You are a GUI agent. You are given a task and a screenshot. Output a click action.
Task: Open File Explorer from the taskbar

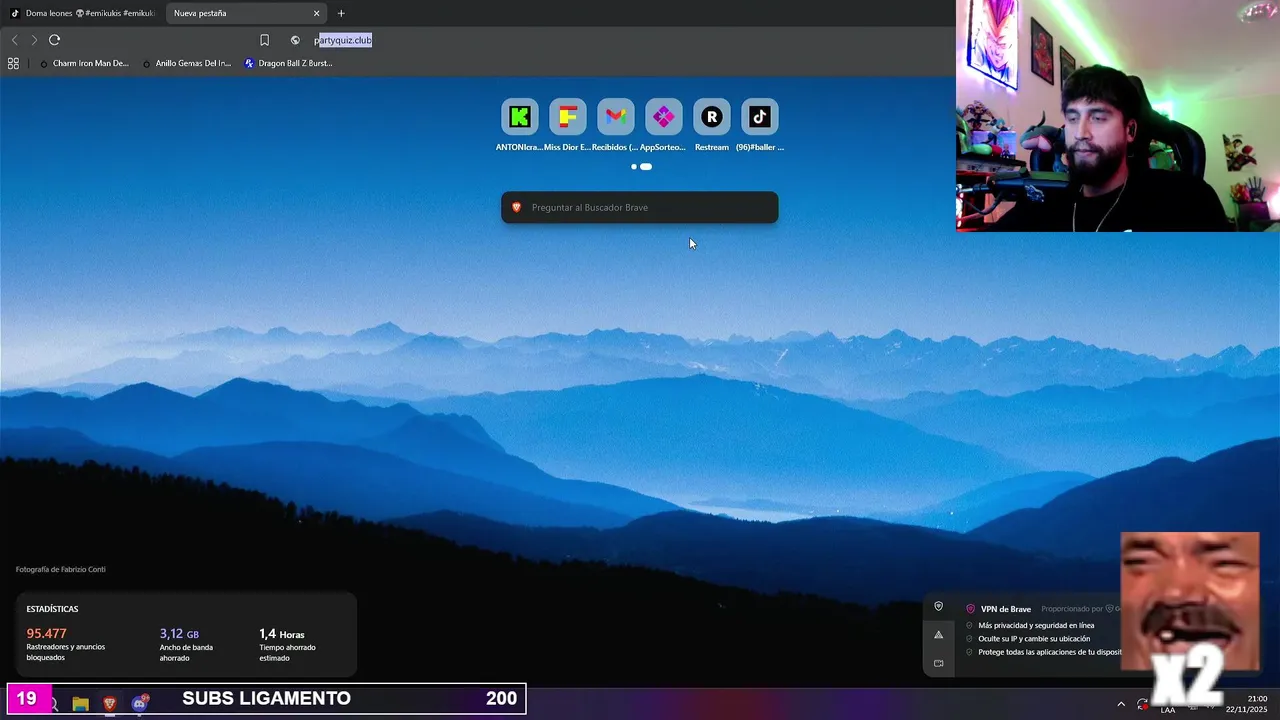80,704
